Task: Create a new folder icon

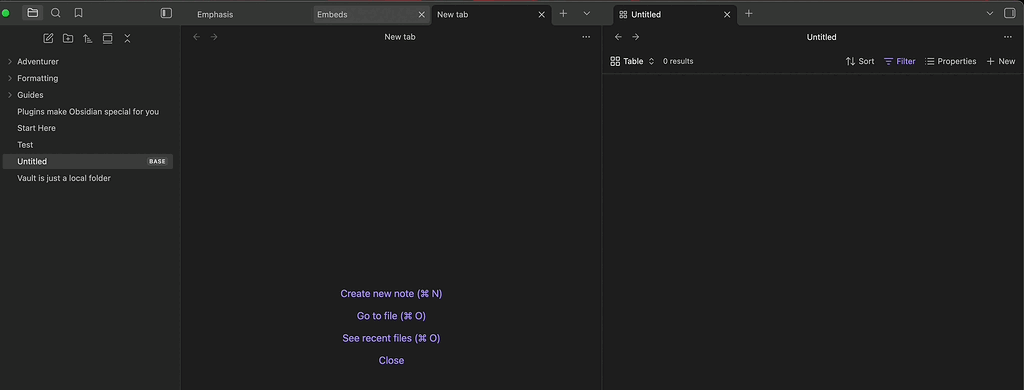Action: (x=68, y=39)
